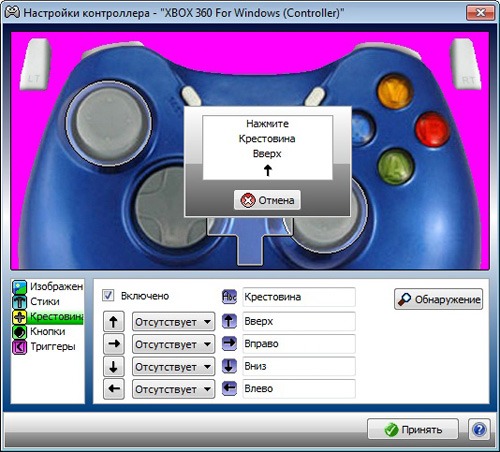Click the blue down-arrow icon beside Вниз
Screen dimensions: 500x452
pyautogui.click(x=229, y=366)
